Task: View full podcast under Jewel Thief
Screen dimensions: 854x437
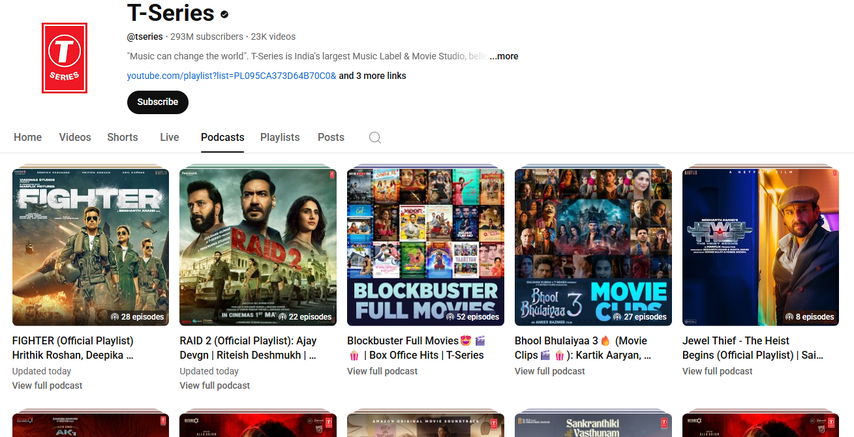Action: 717,371
